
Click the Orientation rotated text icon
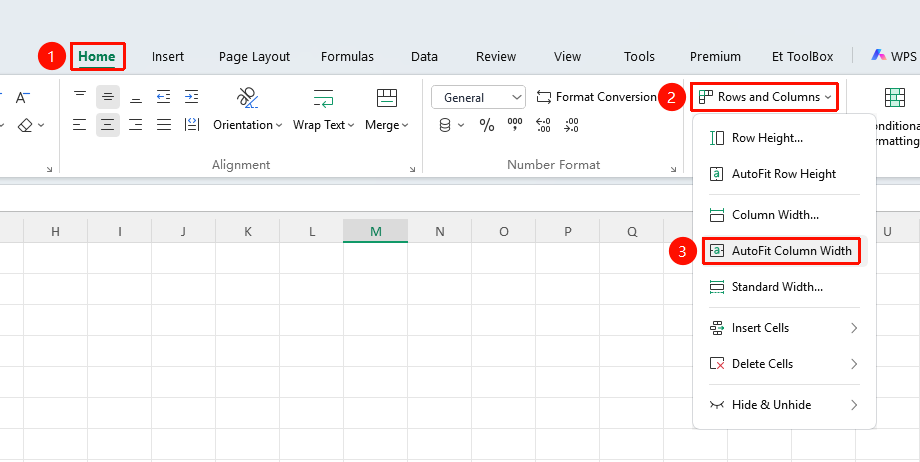point(248,97)
